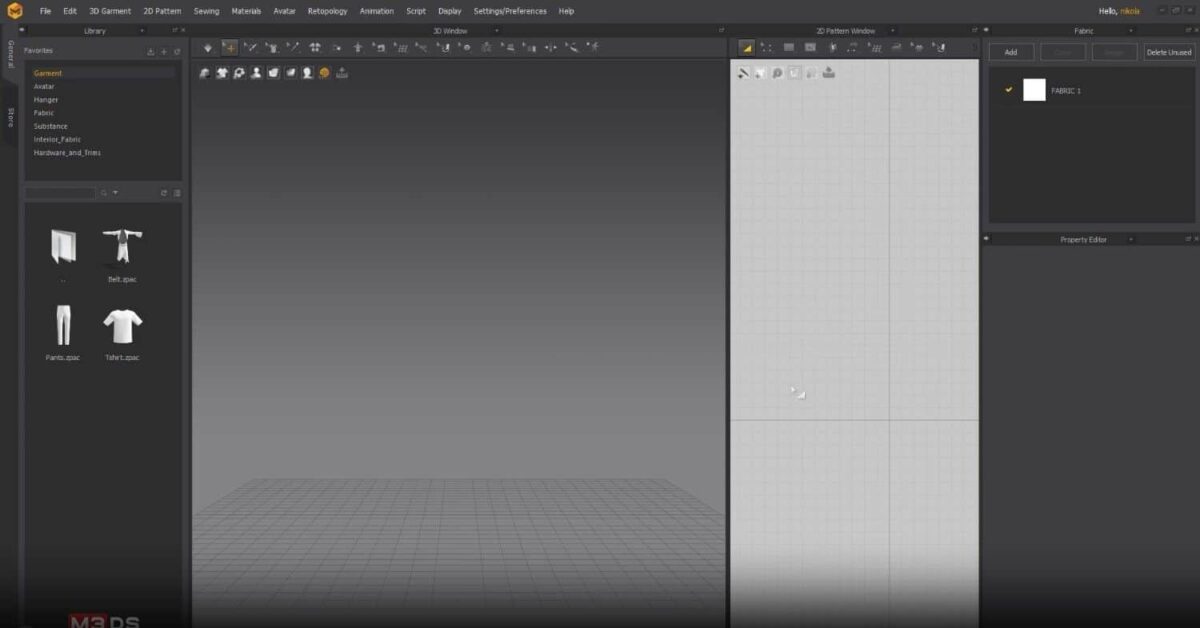
Task: Click the Add button in Fabric panel
Action: 1011,51
